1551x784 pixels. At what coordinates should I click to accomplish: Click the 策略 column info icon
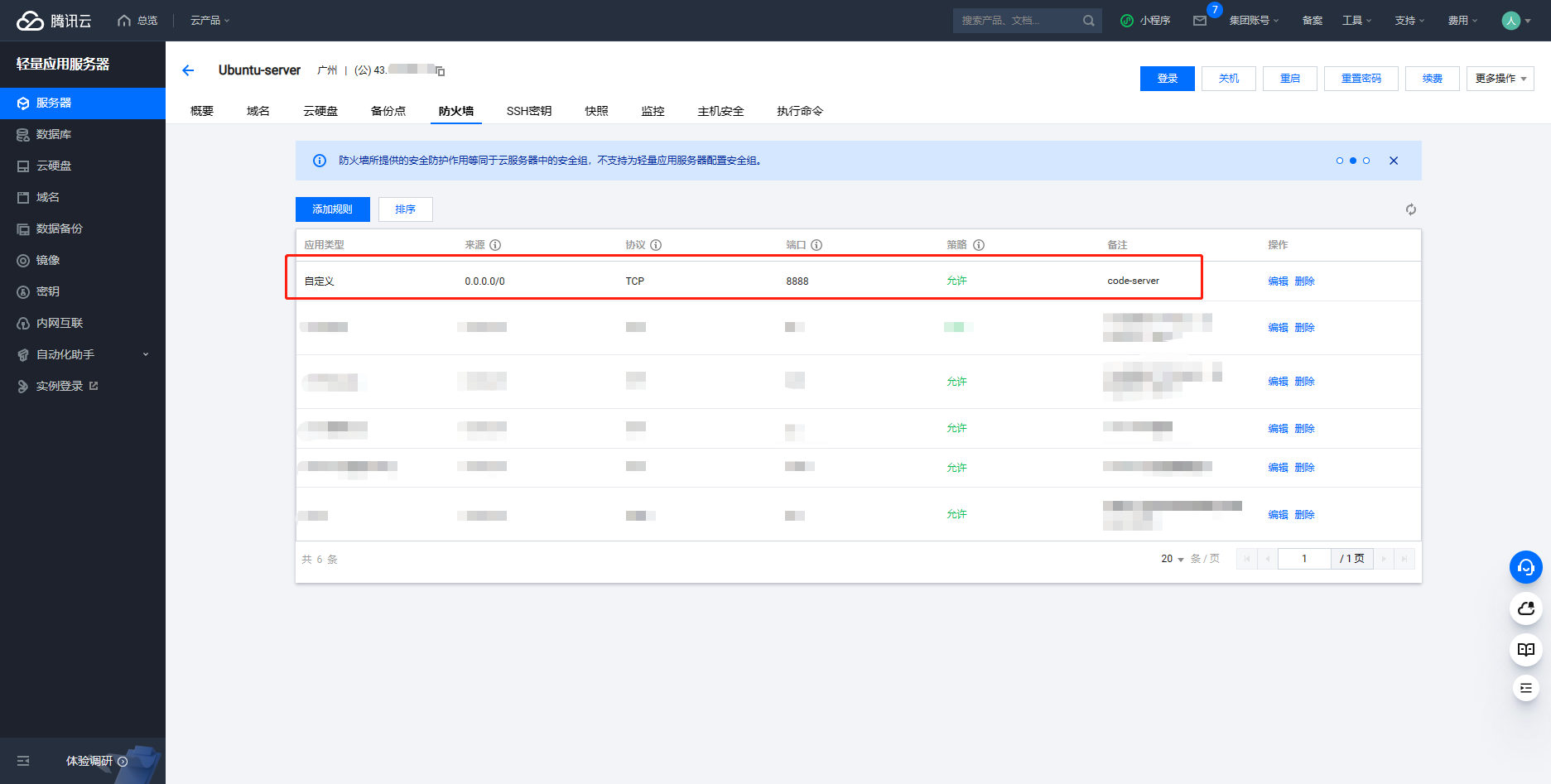pos(979,245)
